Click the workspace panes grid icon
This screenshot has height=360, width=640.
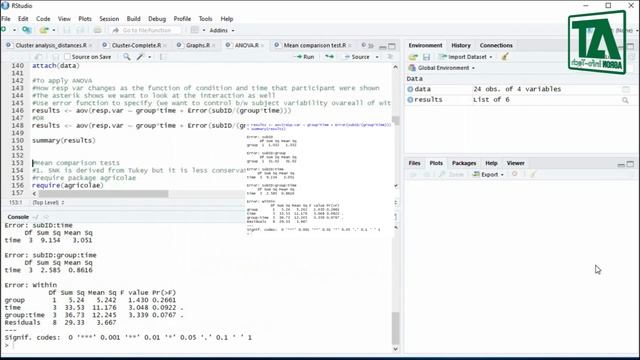click(x=194, y=30)
